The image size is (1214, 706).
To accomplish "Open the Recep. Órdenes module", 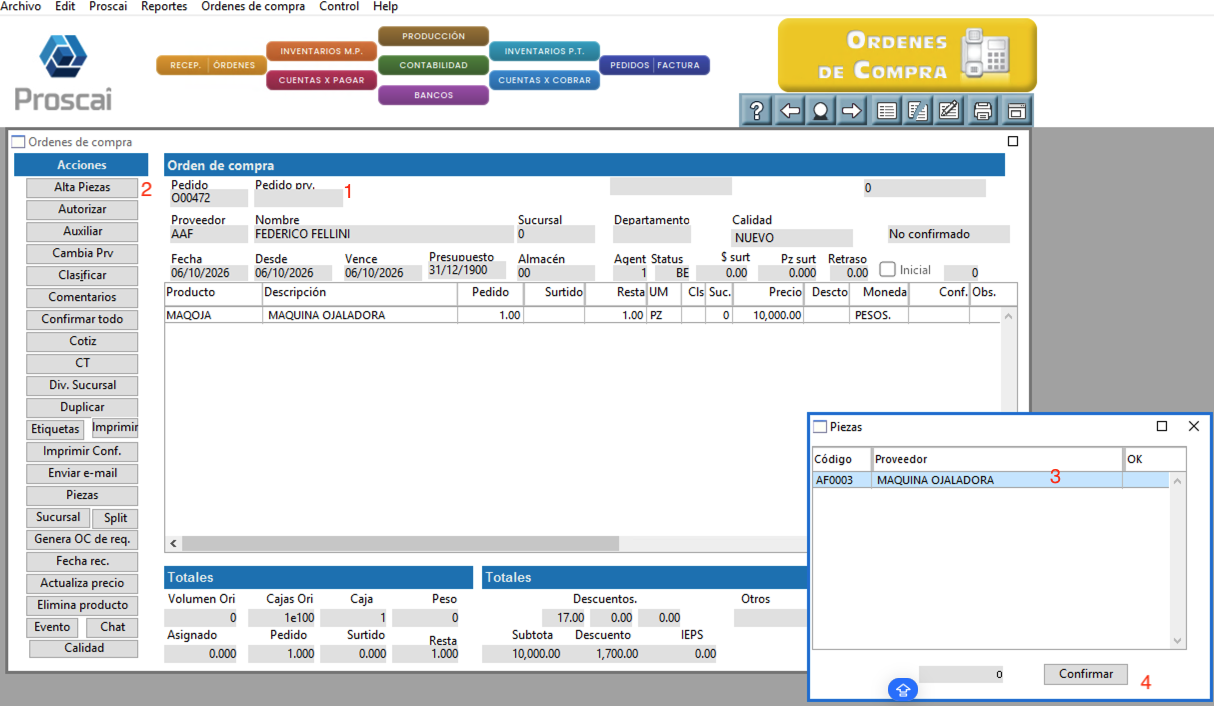I will (210, 66).
